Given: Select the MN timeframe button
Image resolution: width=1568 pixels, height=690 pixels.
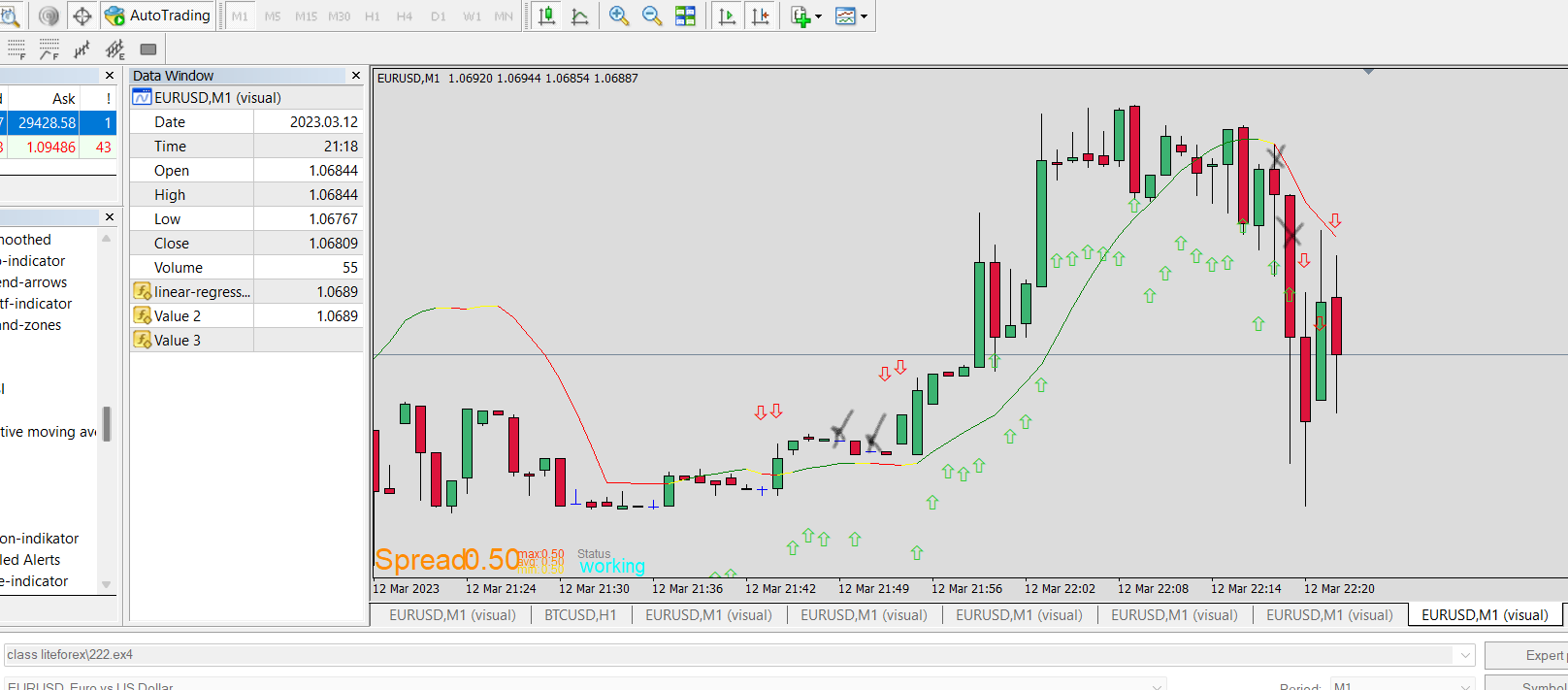Looking at the screenshot, I should [x=504, y=16].
